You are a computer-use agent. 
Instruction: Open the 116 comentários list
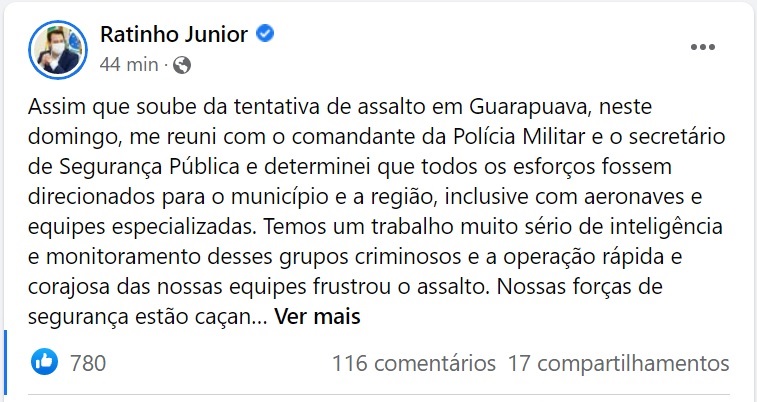pos(414,362)
